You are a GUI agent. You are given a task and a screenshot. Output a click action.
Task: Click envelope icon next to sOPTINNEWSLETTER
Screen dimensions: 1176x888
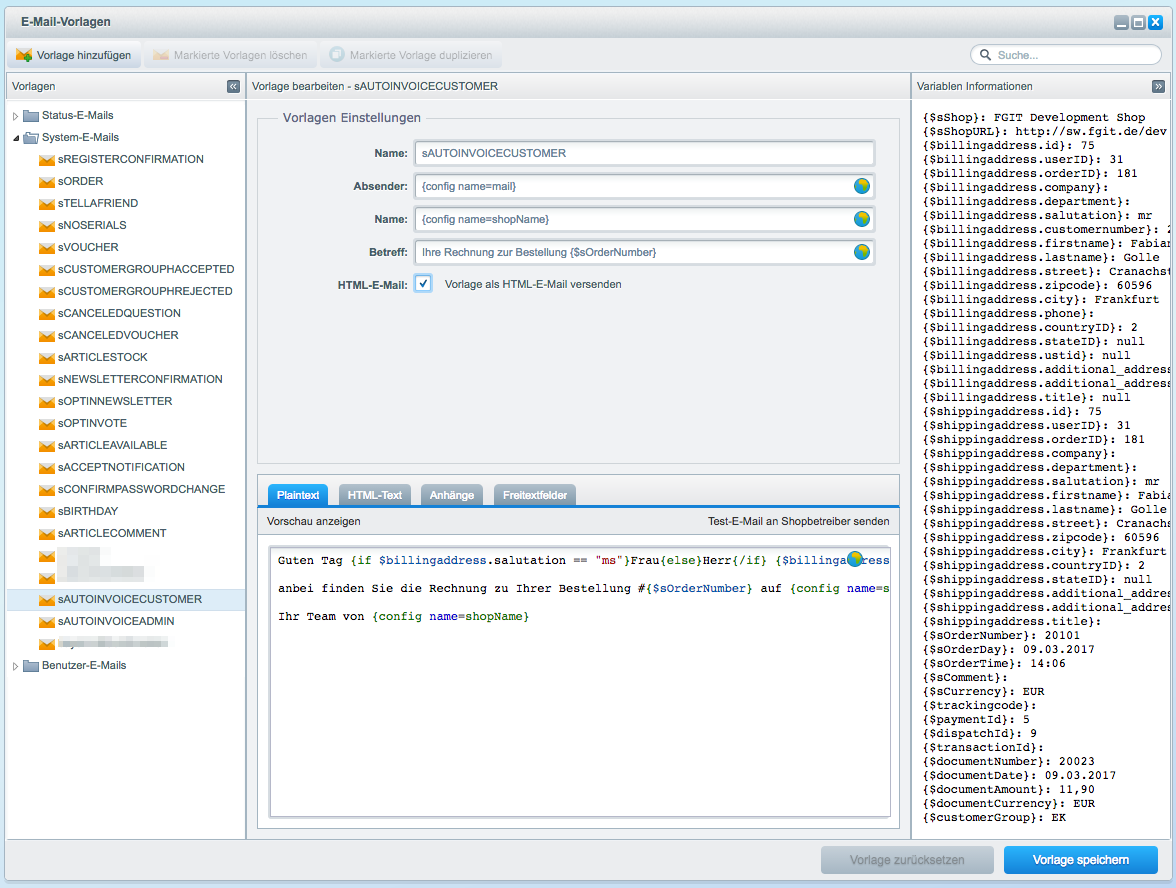tap(46, 402)
